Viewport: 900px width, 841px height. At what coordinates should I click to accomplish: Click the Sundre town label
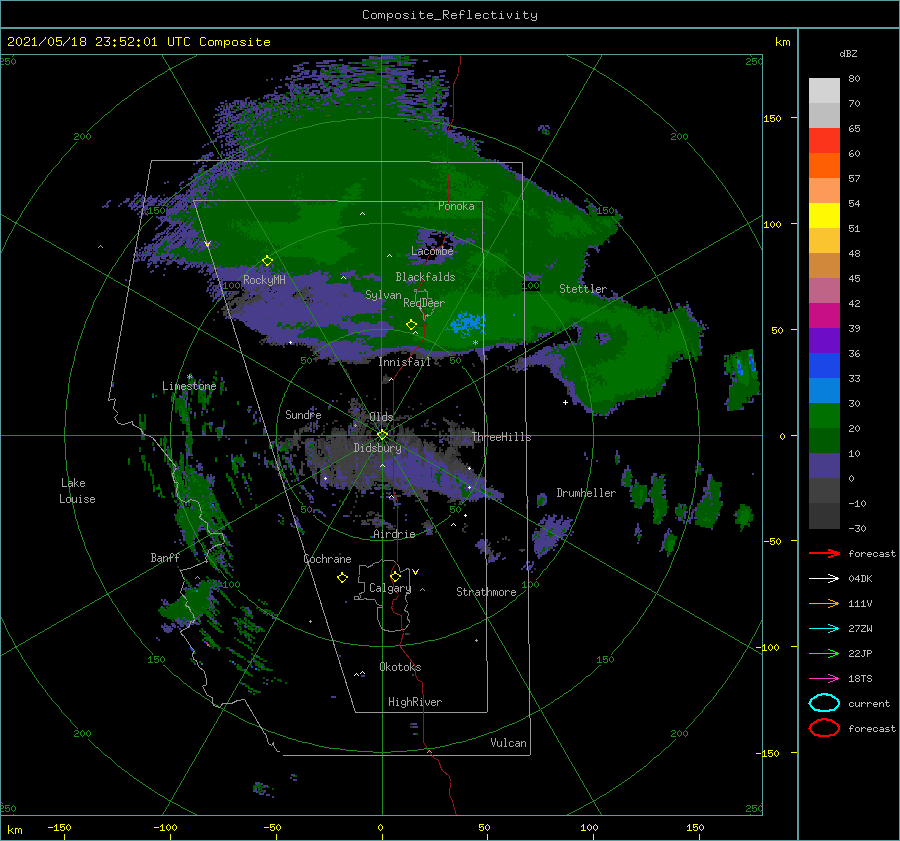tap(303, 414)
